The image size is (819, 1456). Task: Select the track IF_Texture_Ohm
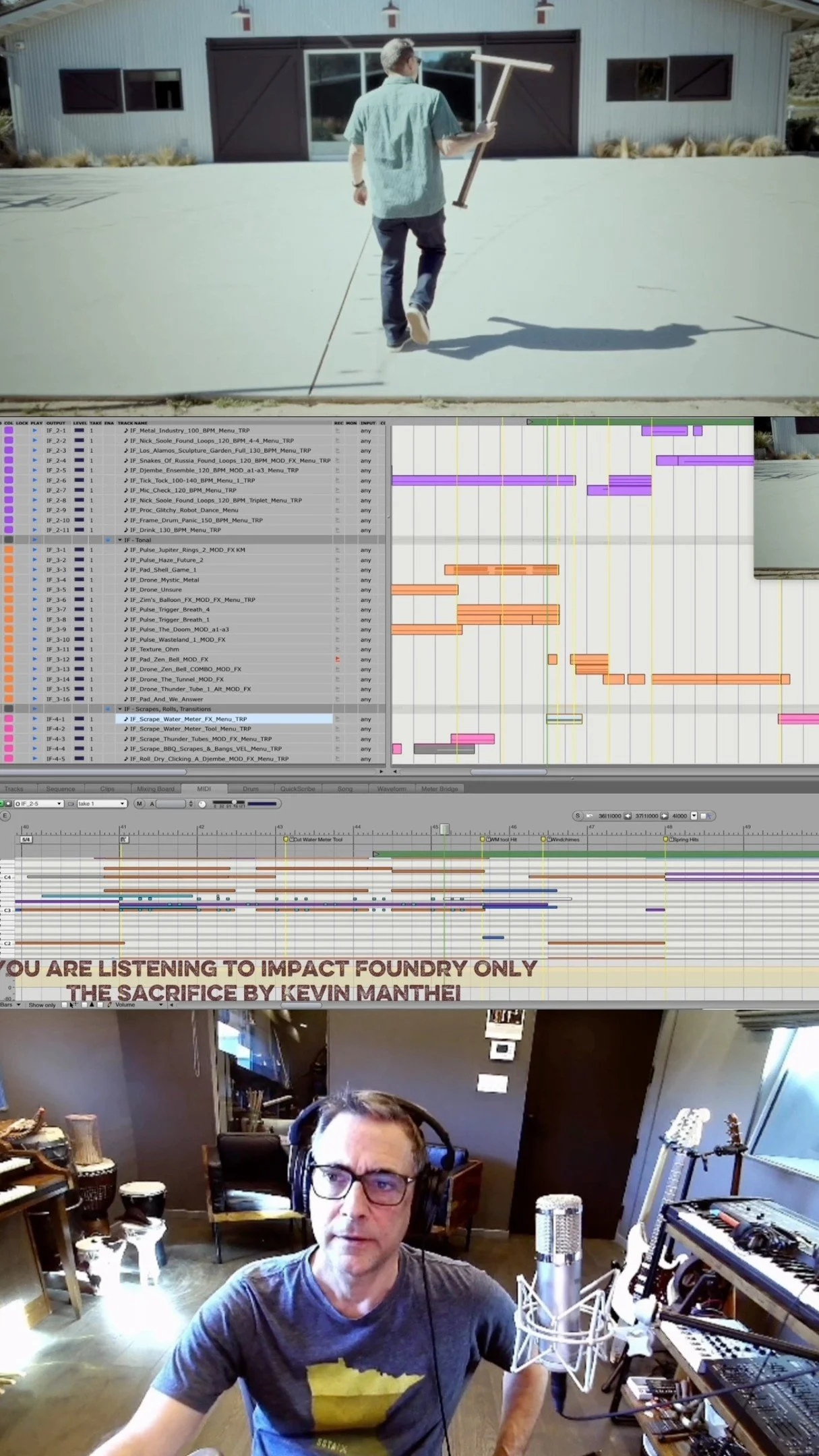pos(154,649)
